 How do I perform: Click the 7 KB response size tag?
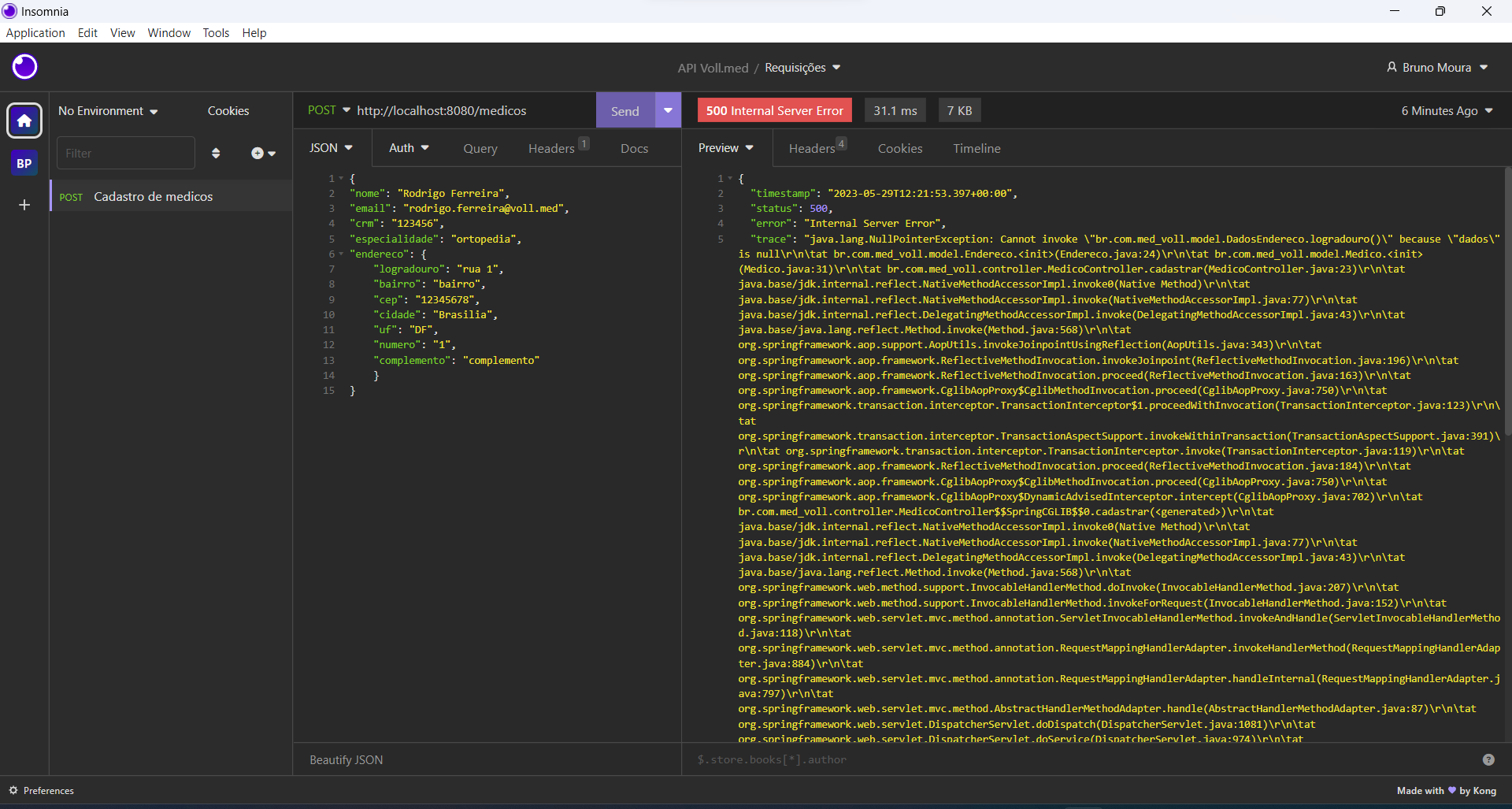pos(959,111)
